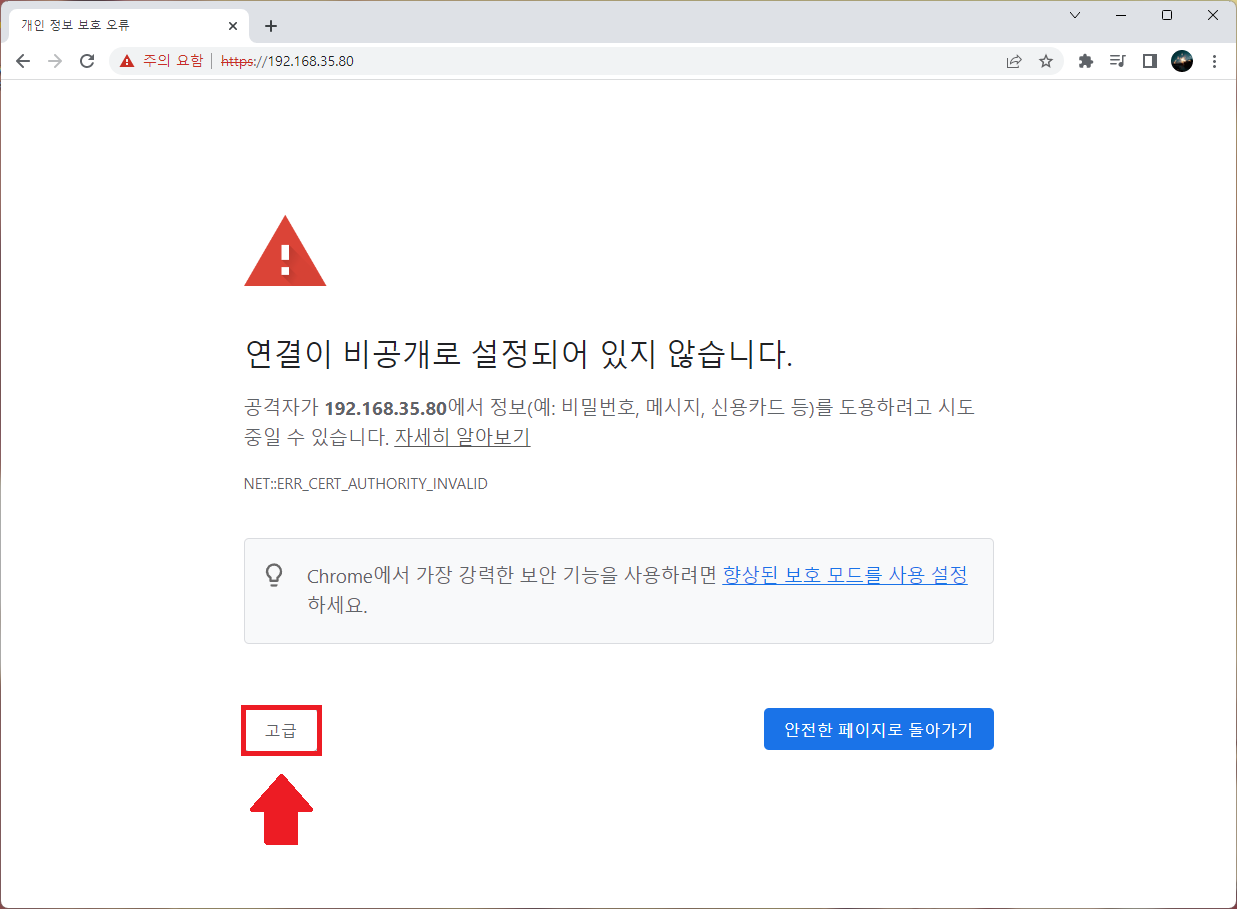Click the back navigation arrow
Screen dimensions: 1237x909
23,61
